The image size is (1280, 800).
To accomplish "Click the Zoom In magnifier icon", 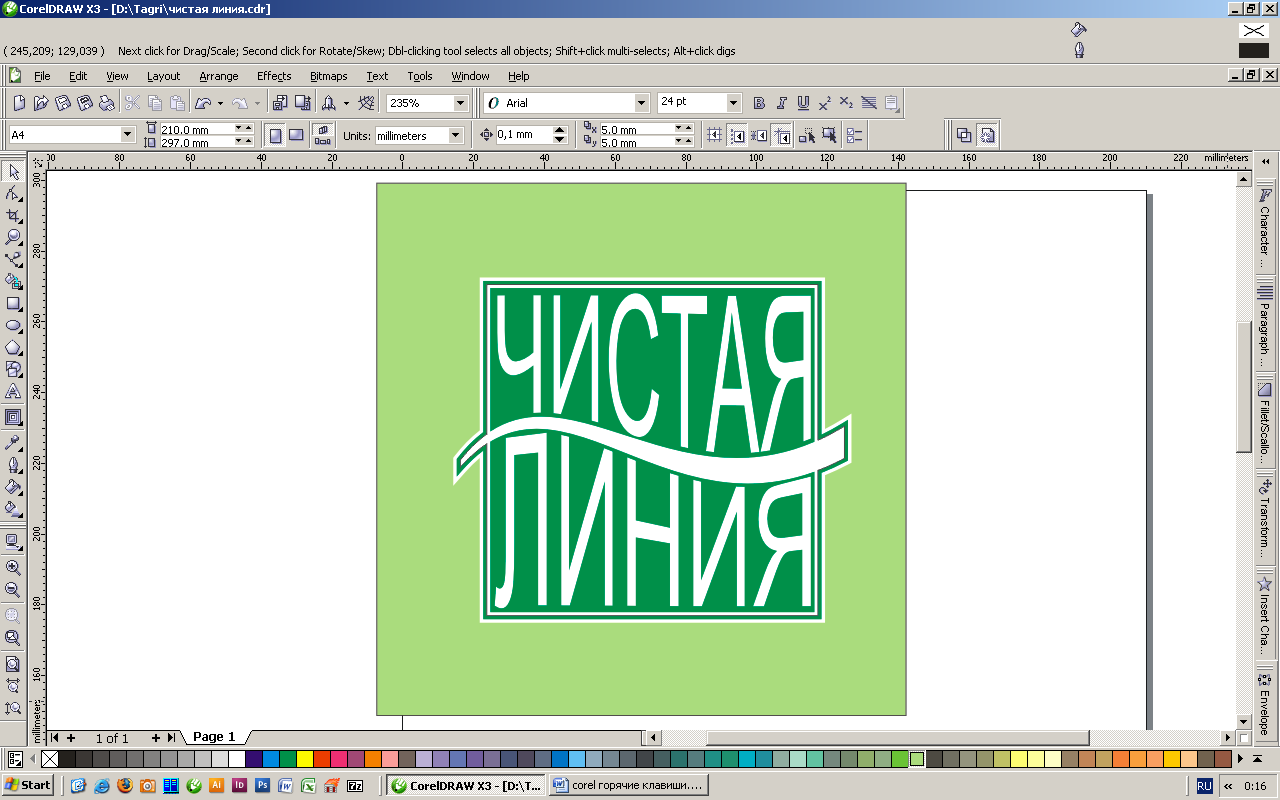I will tap(13, 568).
